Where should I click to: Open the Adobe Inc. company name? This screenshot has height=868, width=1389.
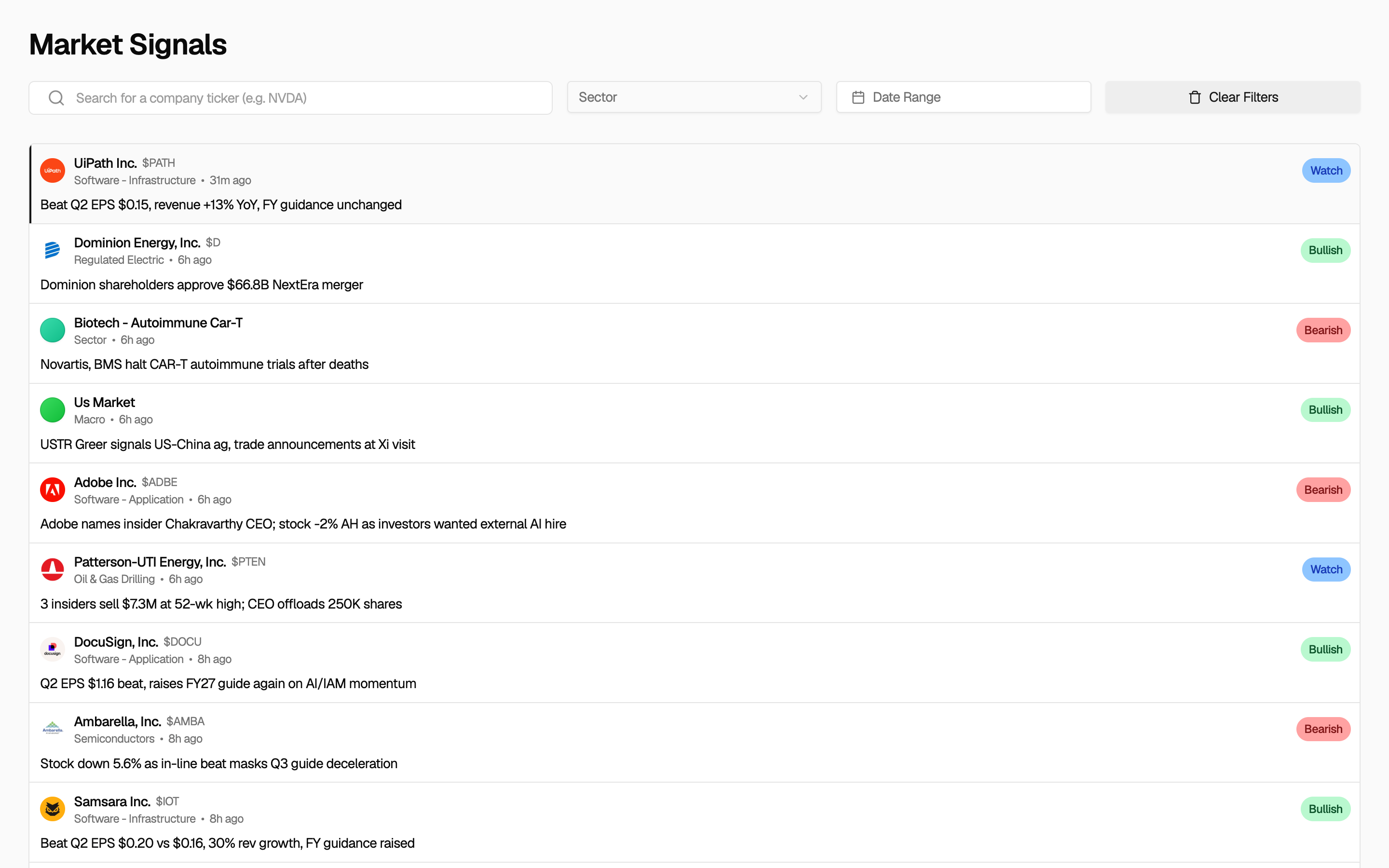(105, 482)
